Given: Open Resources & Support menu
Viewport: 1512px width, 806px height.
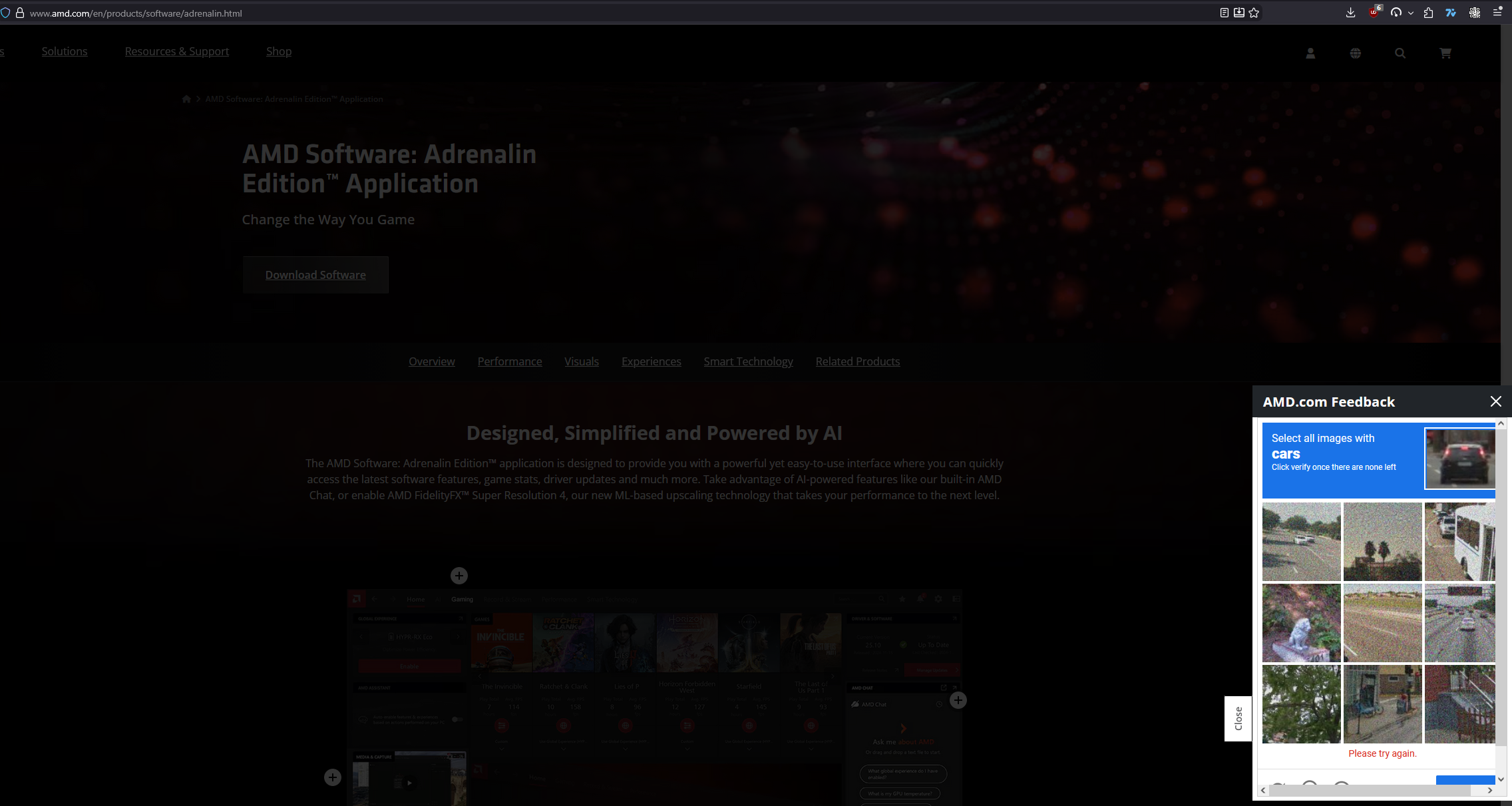Looking at the screenshot, I should pyautogui.click(x=177, y=51).
